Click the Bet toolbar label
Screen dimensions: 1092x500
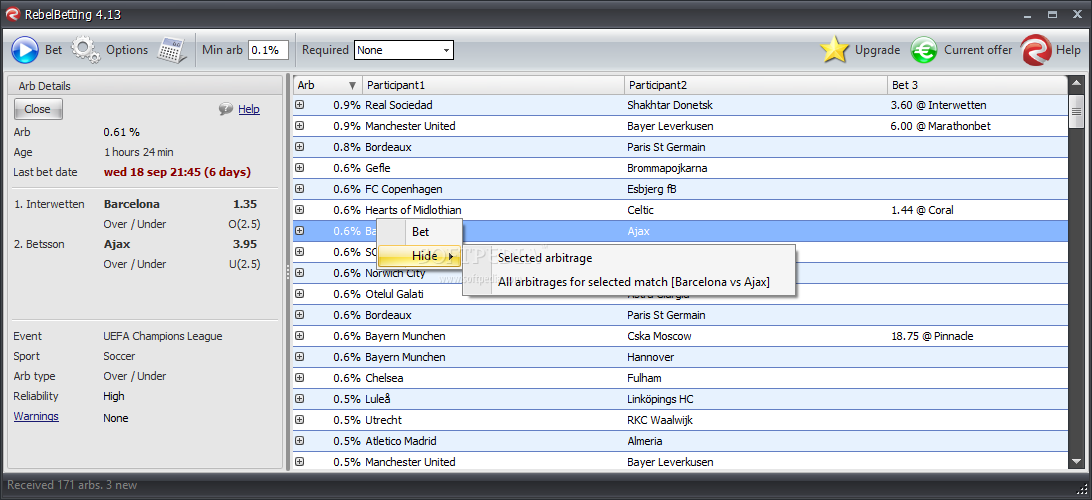tap(54, 50)
